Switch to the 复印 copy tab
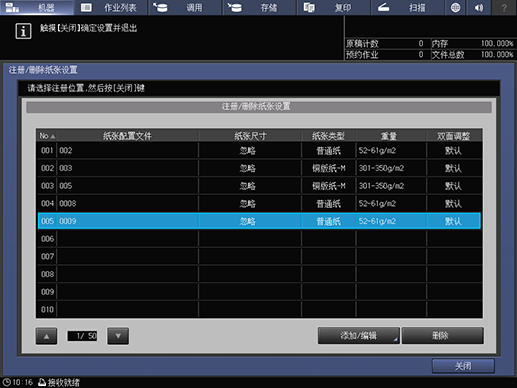This screenshot has width=517, height=388. click(x=334, y=7)
